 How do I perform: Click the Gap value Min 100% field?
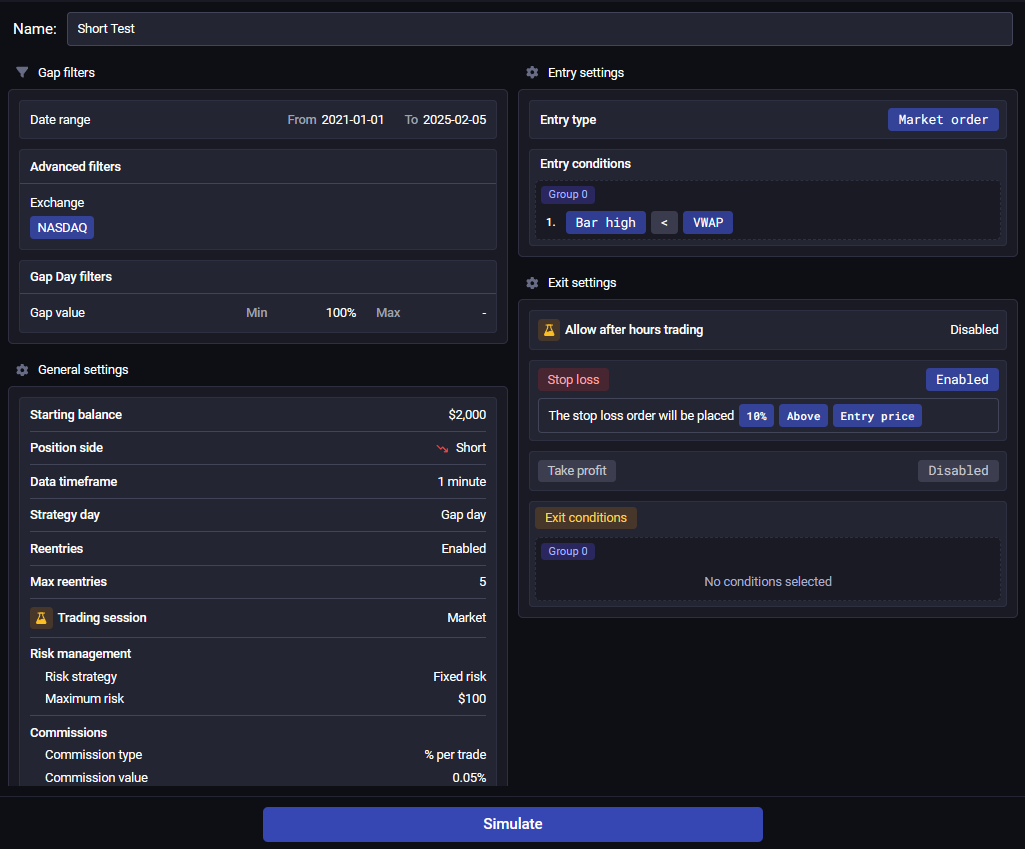click(x=341, y=313)
